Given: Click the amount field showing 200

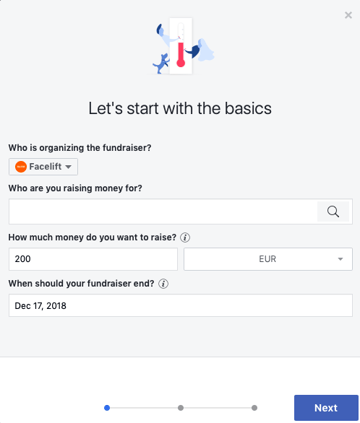Looking at the screenshot, I should coord(93,259).
